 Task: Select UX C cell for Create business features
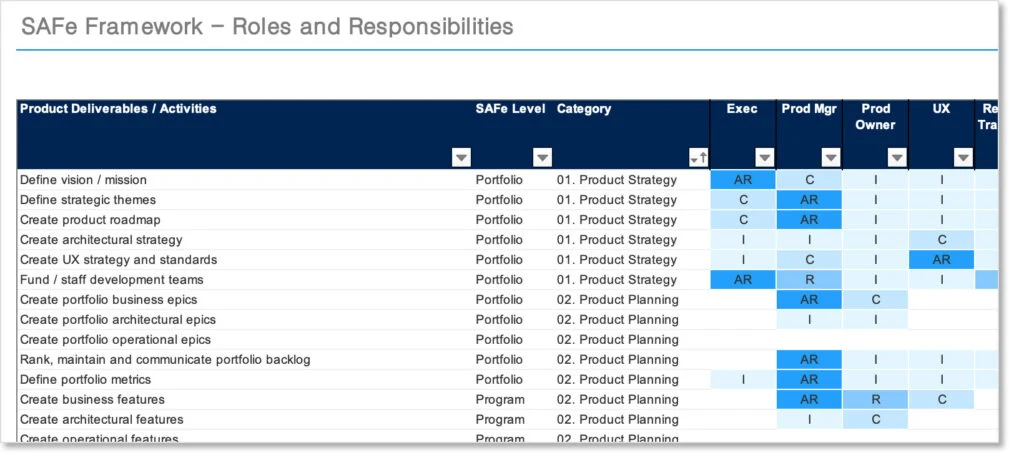[x=941, y=399]
